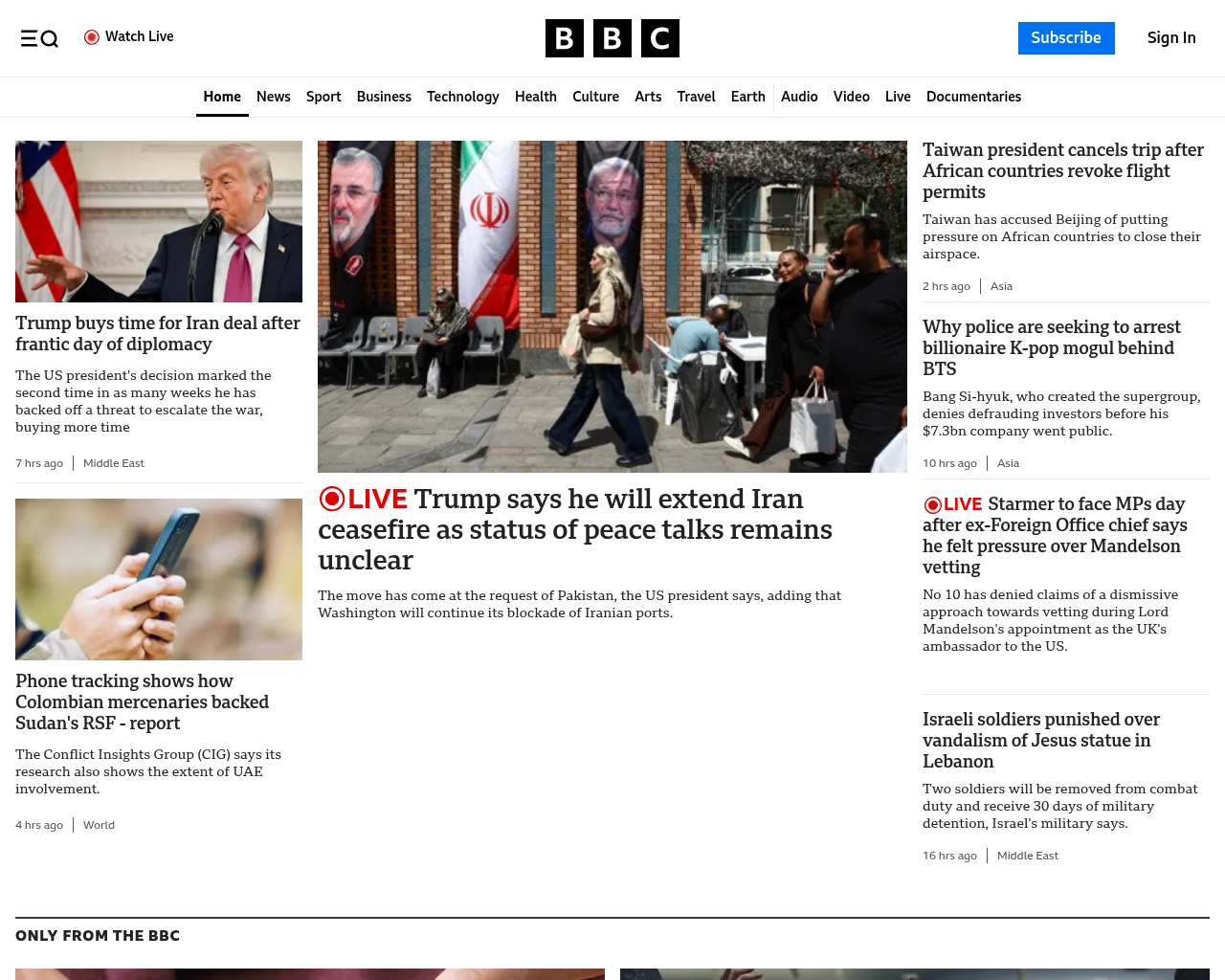Open the menu and search icon
Image resolution: width=1225 pixels, height=980 pixels.
click(39, 38)
